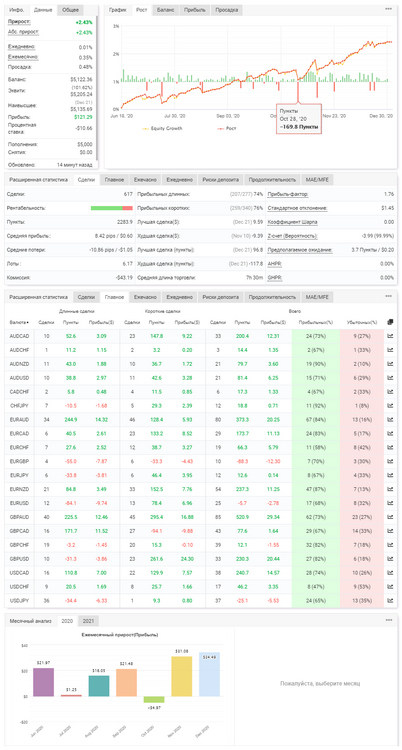Click Nov 2020 yellow monthly bar
The width and height of the screenshot is (402, 750).
pos(181,676)
